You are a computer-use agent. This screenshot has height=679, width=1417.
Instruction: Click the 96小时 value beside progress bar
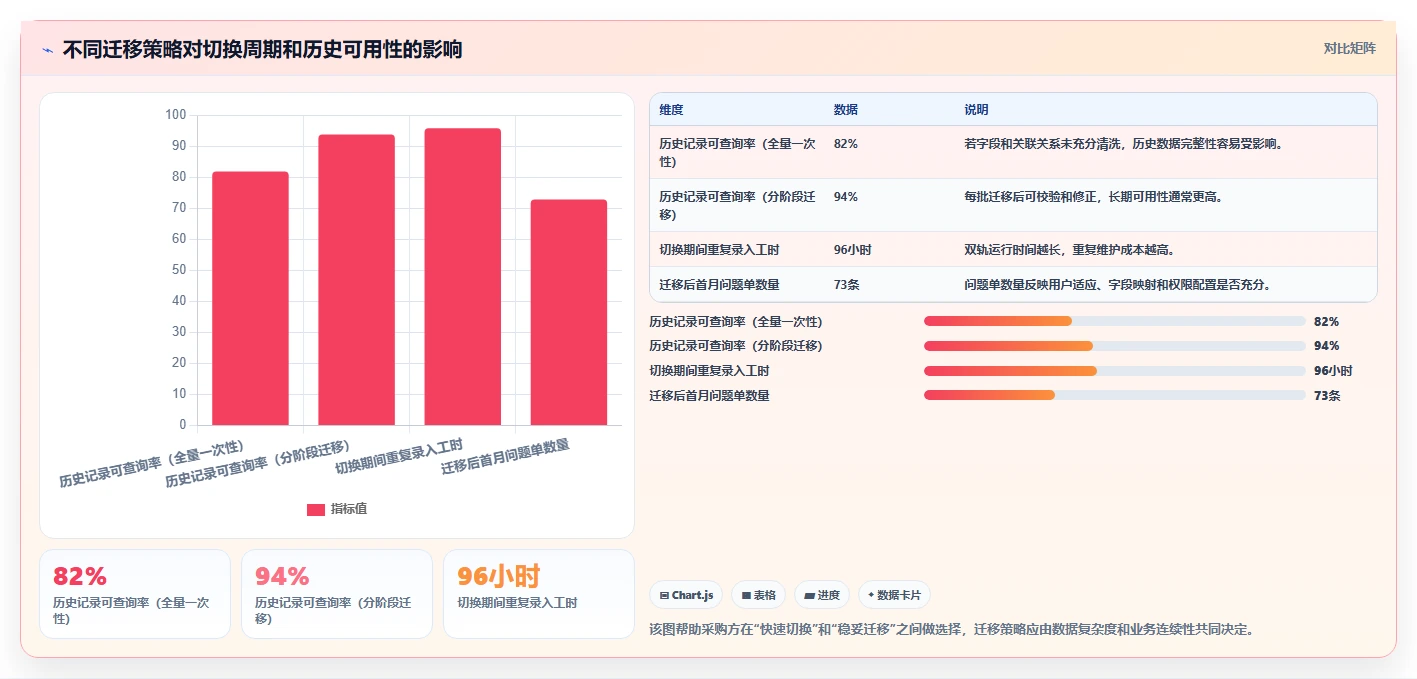(x=1333, y=371)
